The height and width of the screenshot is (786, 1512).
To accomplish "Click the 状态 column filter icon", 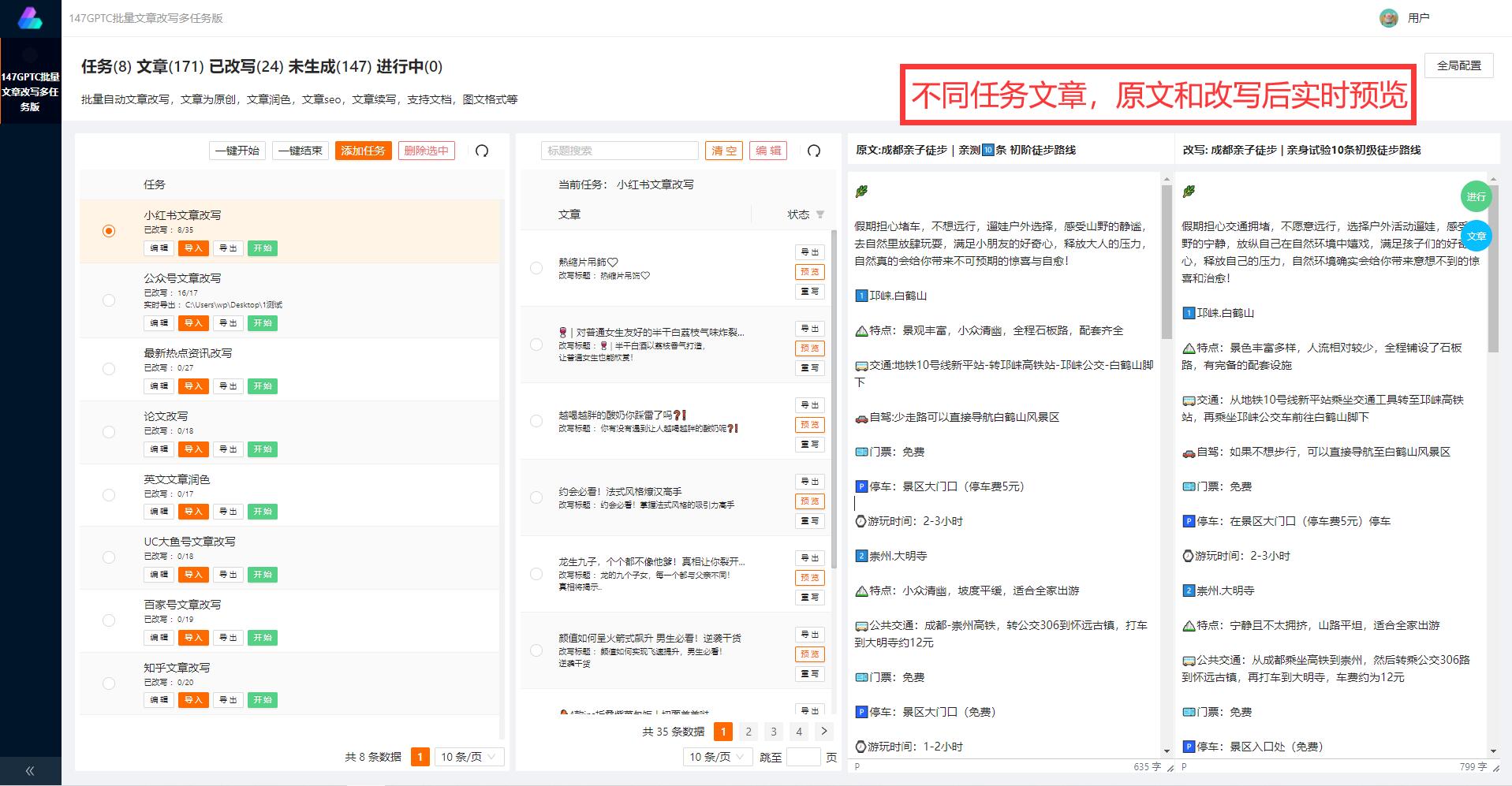I will [820, 214].
